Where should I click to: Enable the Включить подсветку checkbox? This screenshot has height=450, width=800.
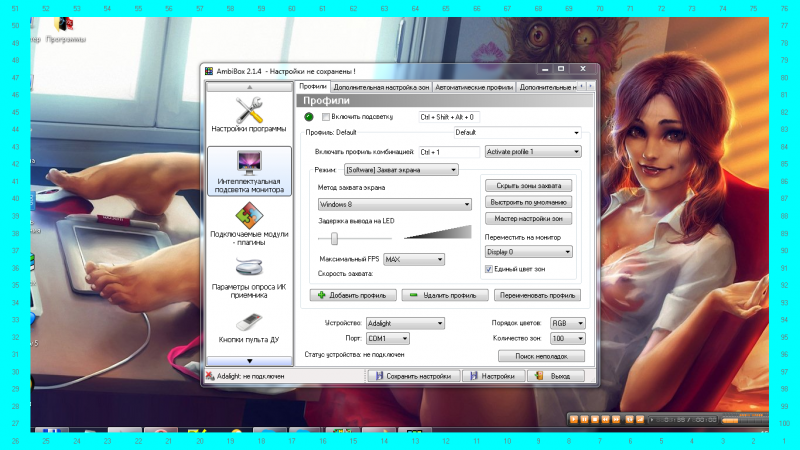(326, 117)
